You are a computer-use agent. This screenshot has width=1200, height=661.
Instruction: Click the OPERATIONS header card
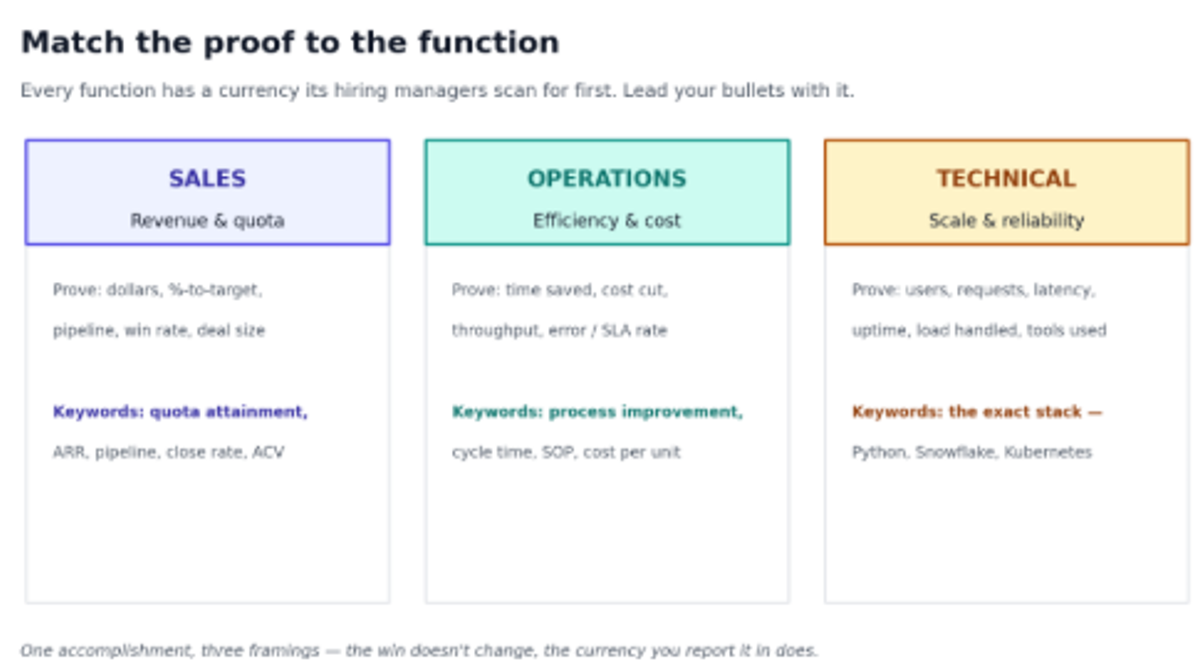click(x=607, y=192)
